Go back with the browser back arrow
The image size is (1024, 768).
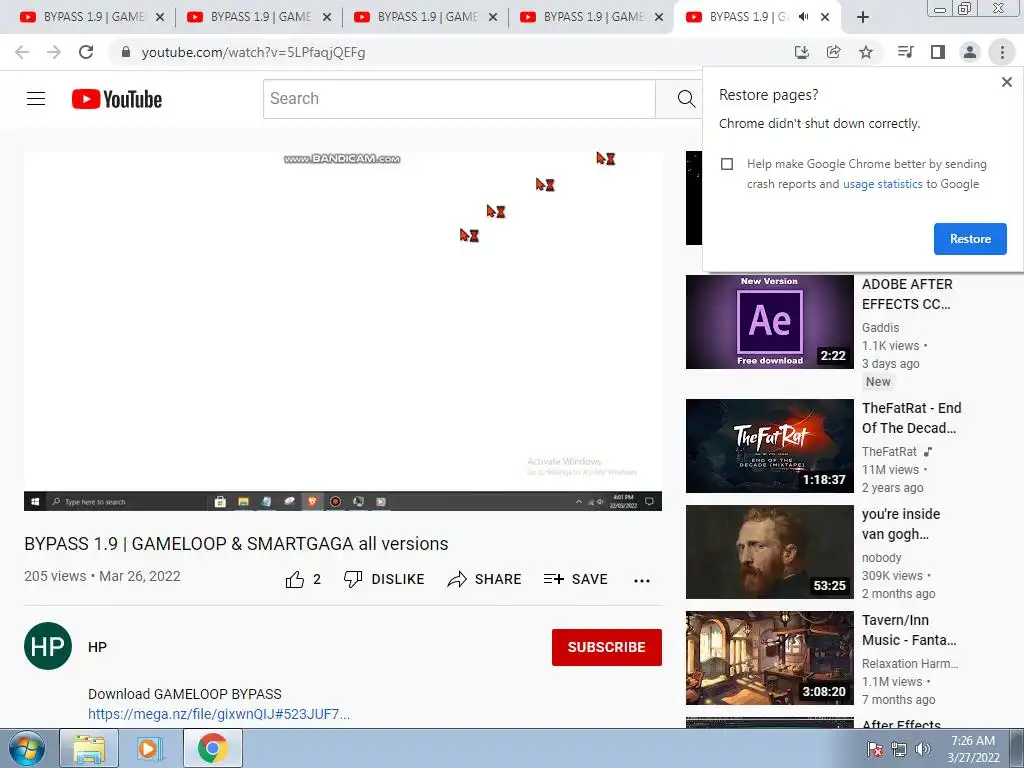click(x=22, y=52)
